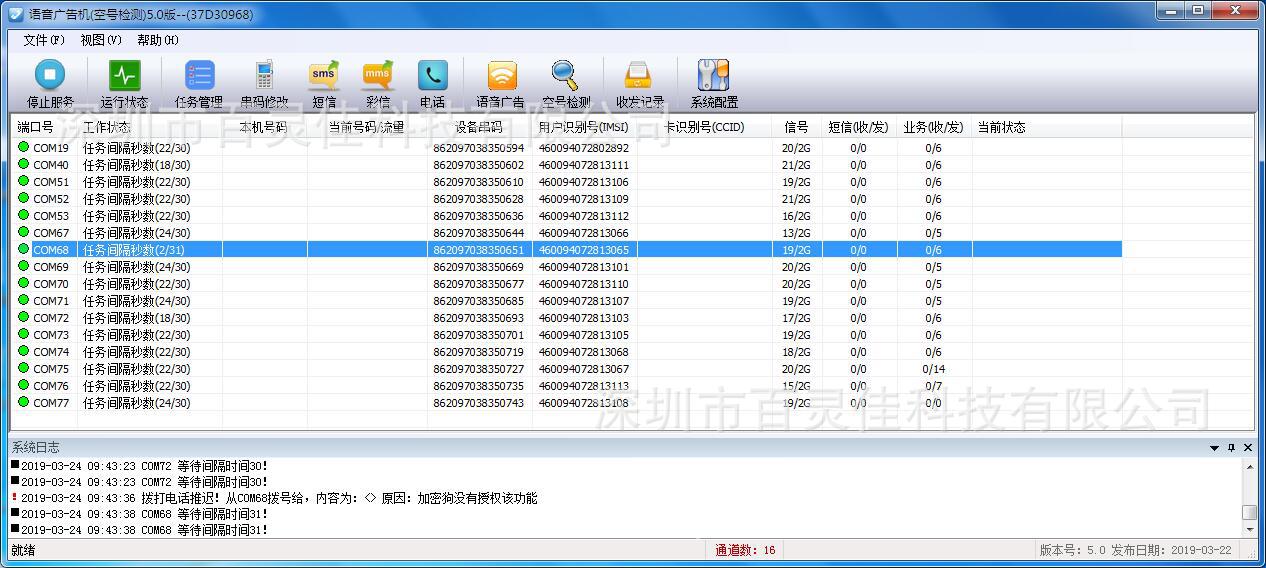Open the 串码修改 IMEI modify tool
Viewport: 1266px width, 568px height.
point(264,84)
